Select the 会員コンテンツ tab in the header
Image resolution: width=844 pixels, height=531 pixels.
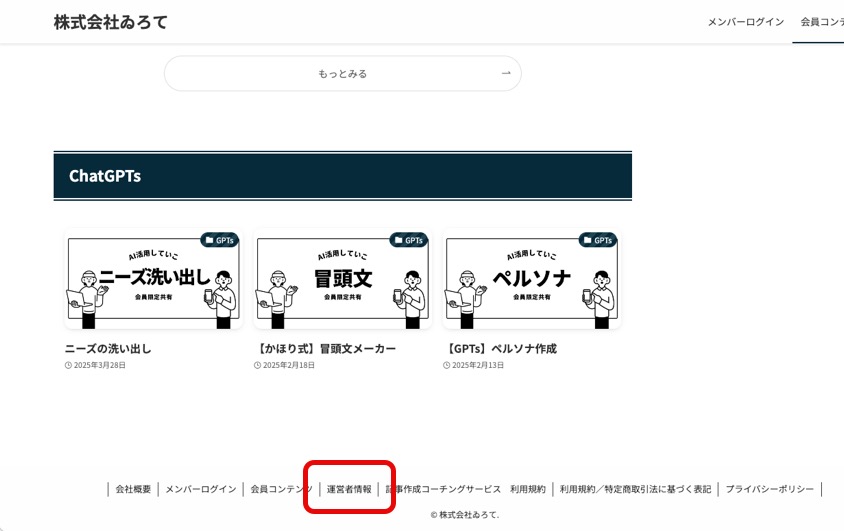click(x=821, y=22)
